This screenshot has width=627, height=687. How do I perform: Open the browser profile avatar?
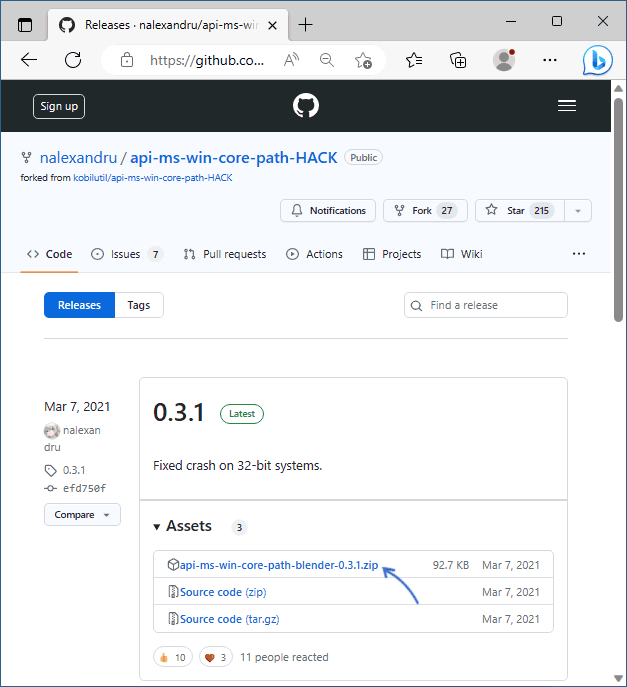click(504, 60)
